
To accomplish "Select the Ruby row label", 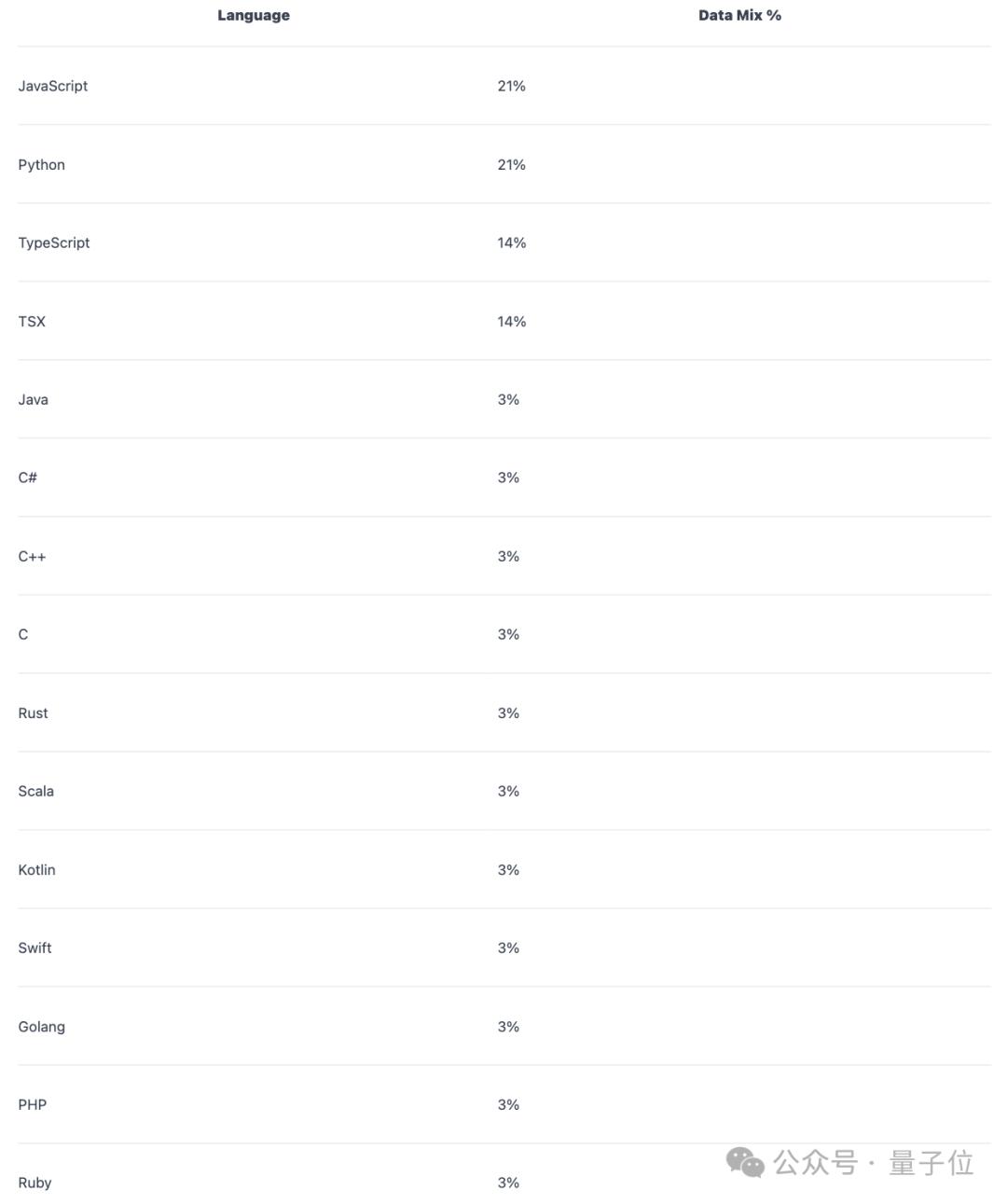I will coord(35,1183).
